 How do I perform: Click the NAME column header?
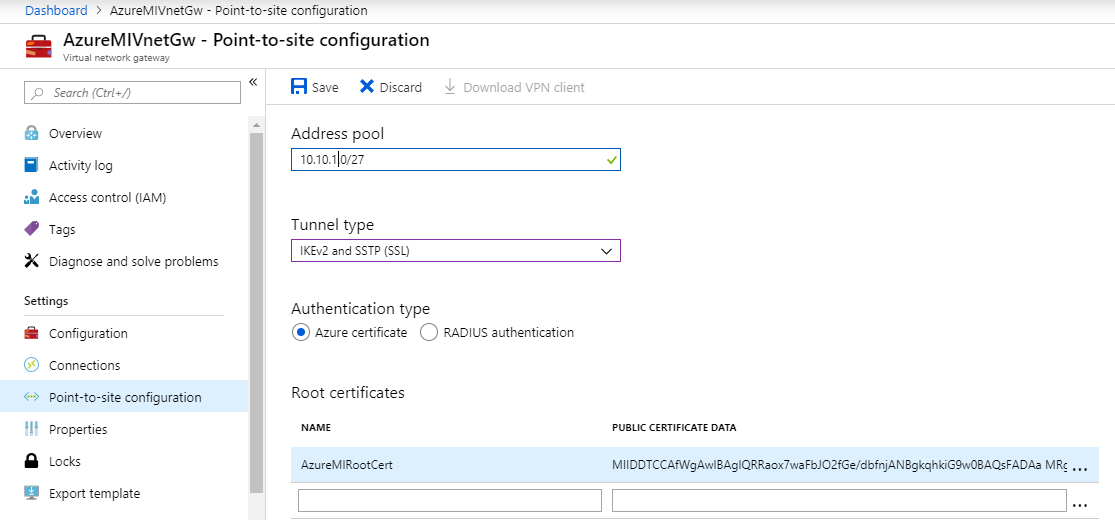point(316,428)
